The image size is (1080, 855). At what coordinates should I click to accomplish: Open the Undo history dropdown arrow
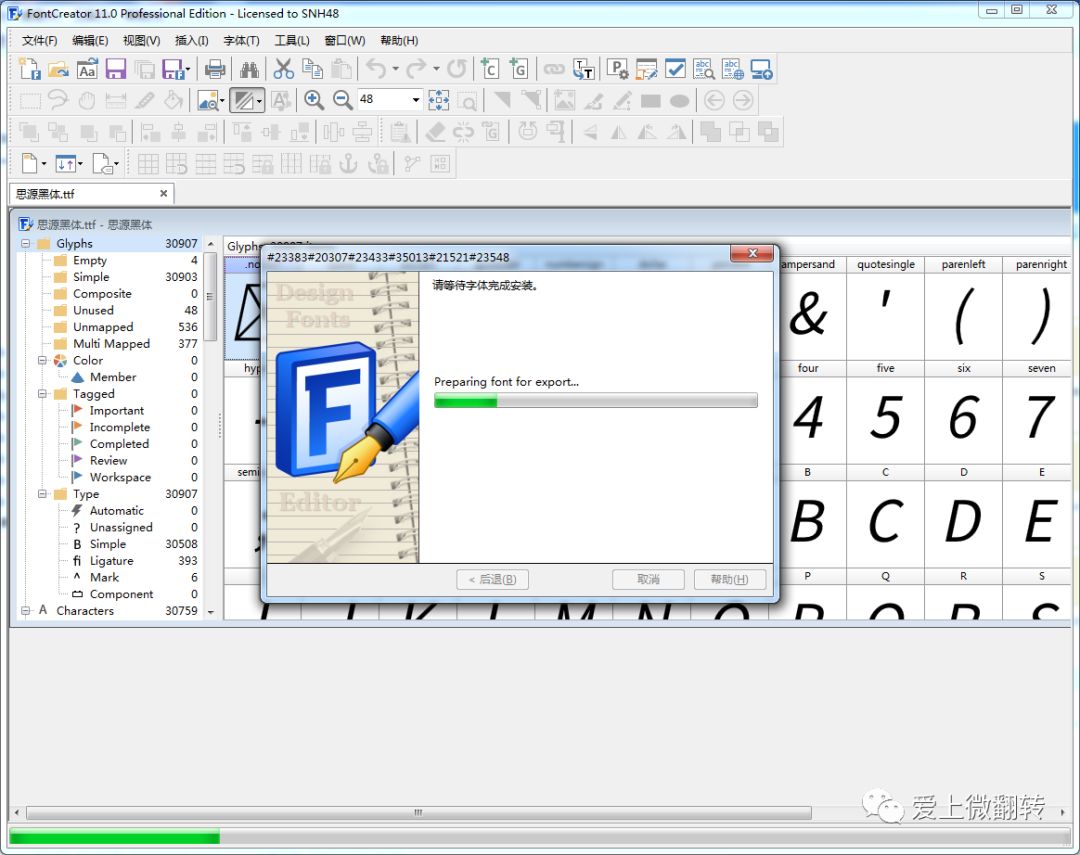[x=395, y=69]
